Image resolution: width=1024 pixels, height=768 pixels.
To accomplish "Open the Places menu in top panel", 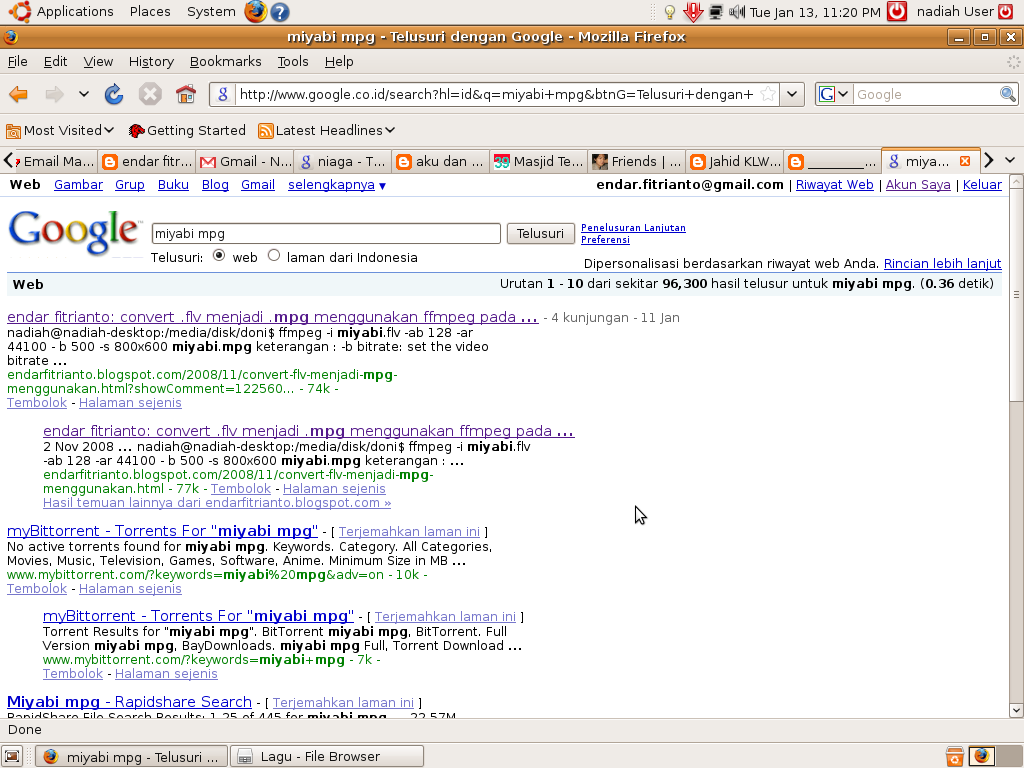I will [150, 11].
